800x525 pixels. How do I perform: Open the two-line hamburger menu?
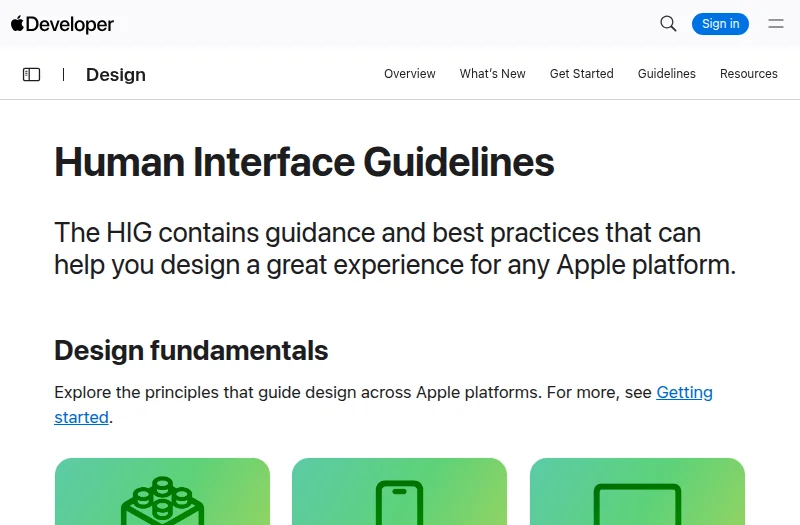pos(776,23)
